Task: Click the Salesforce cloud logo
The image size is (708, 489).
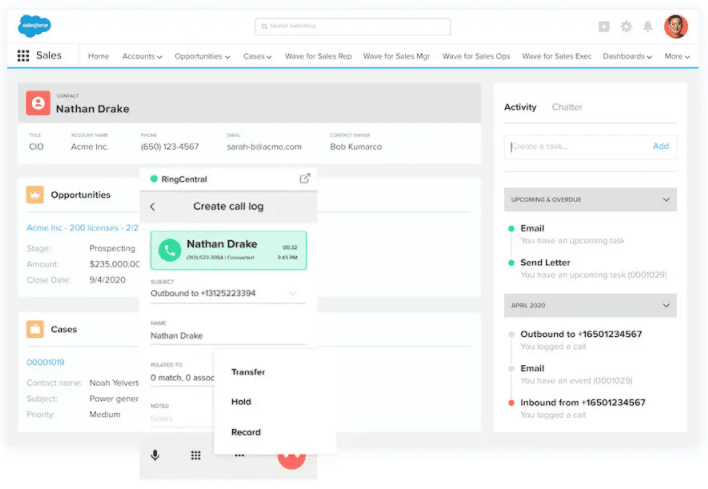Action: click(x=35, y=26)
